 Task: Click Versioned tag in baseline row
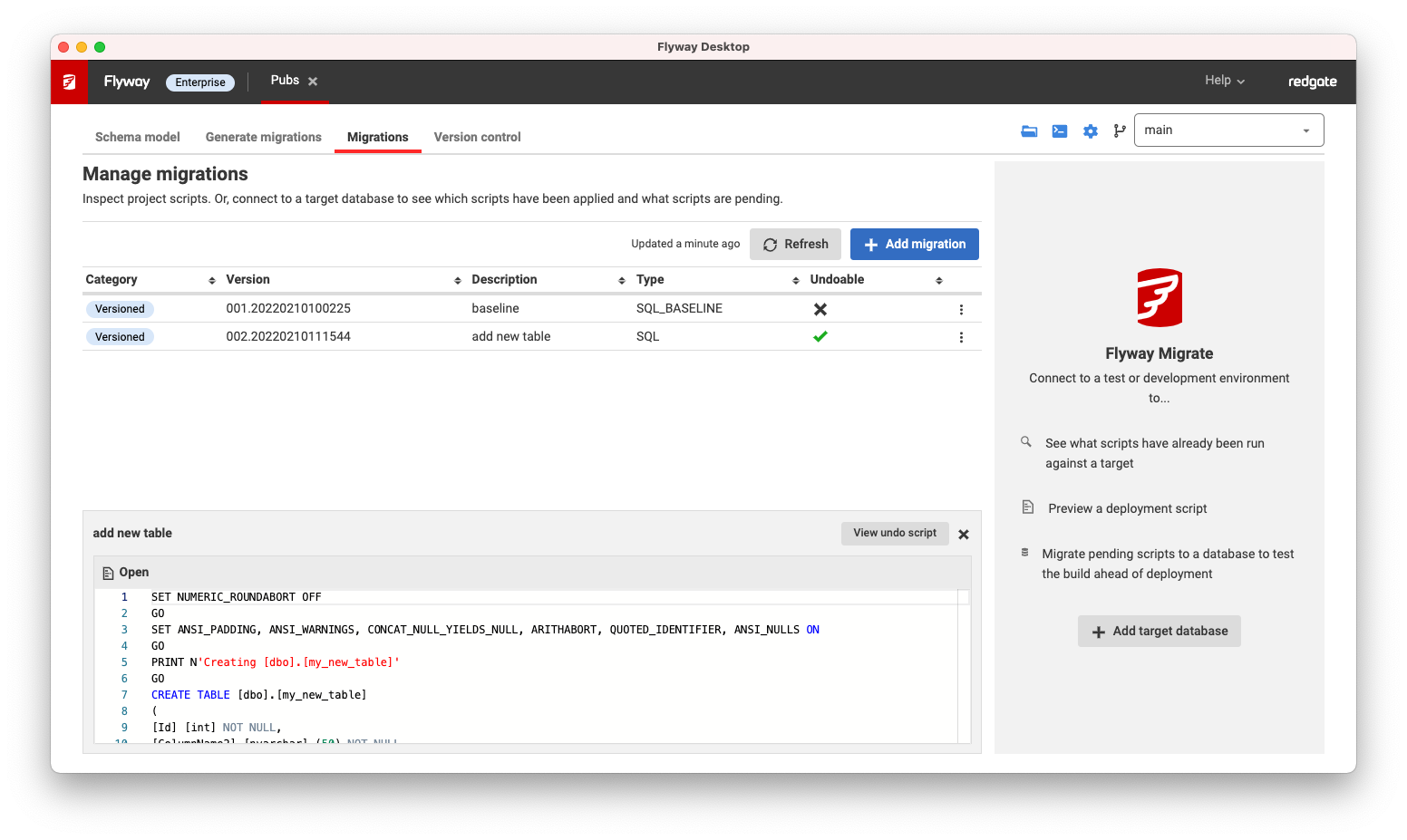(120, 309)
